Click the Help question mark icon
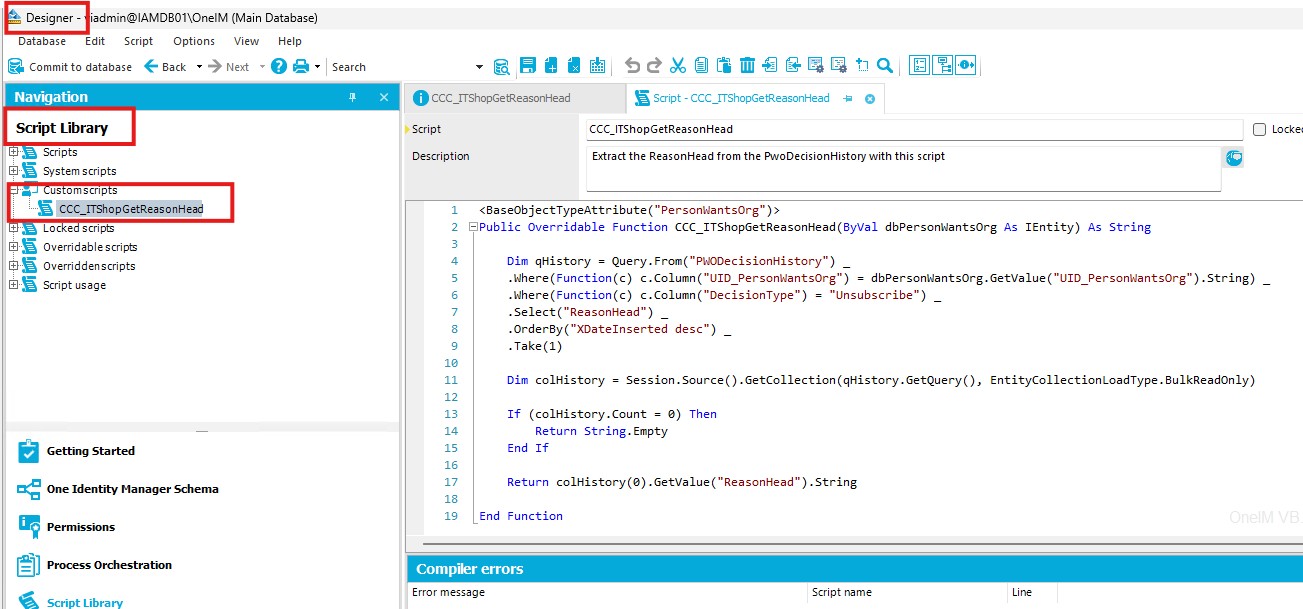Viewport: 1303px width, 609px height. point(279,66)
